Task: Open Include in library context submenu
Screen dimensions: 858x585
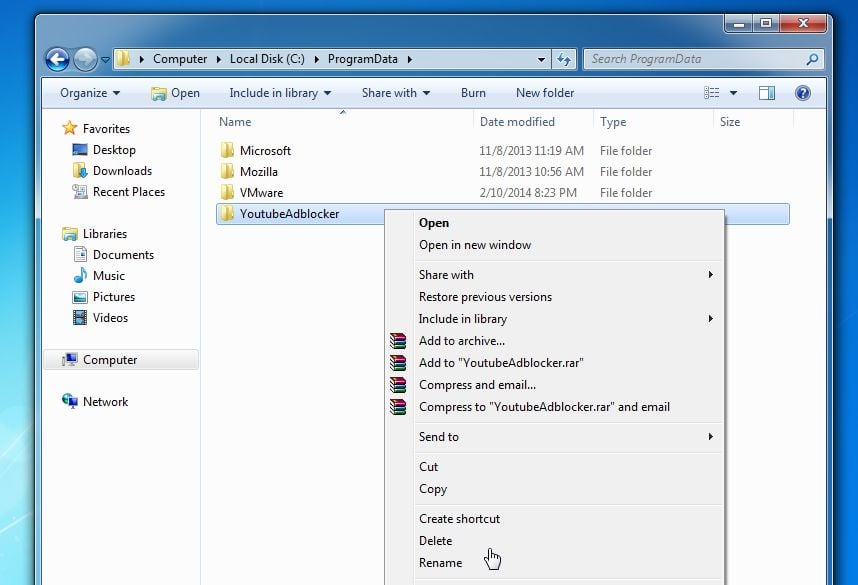Action: pyautogui.click(x=555, y=318)
